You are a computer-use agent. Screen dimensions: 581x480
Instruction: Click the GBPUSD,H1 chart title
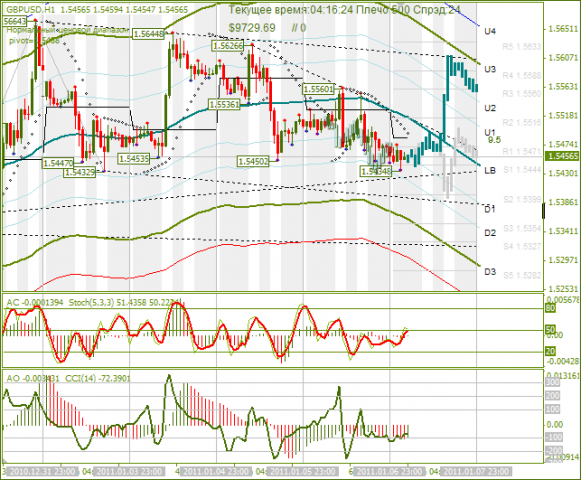tap(31, 10)
